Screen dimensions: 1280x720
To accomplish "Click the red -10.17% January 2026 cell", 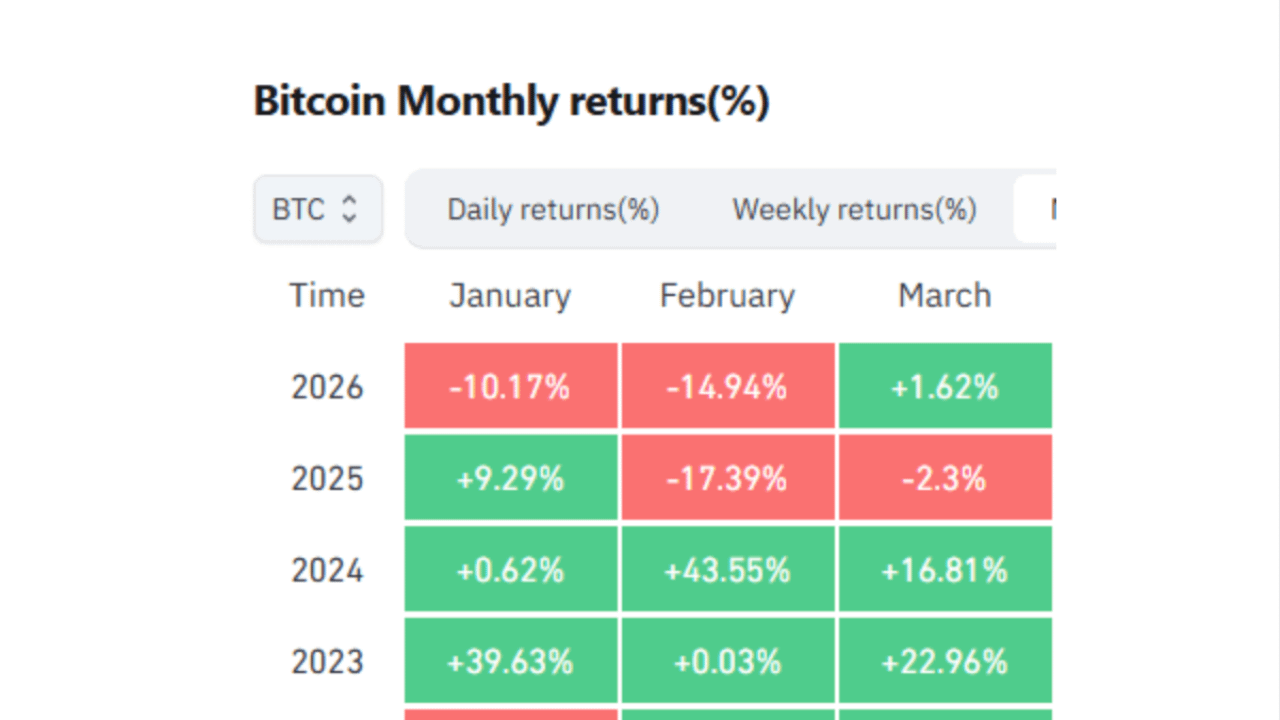I will point(510,386).
